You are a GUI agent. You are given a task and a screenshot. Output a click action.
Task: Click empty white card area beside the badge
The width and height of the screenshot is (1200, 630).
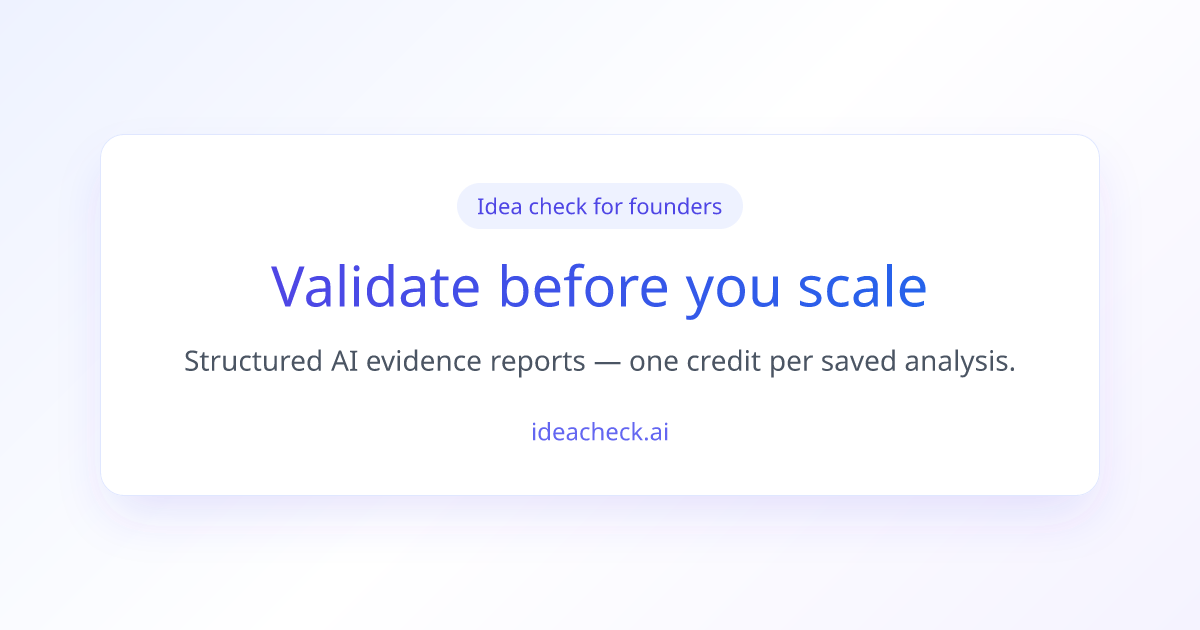pos(900,206)
